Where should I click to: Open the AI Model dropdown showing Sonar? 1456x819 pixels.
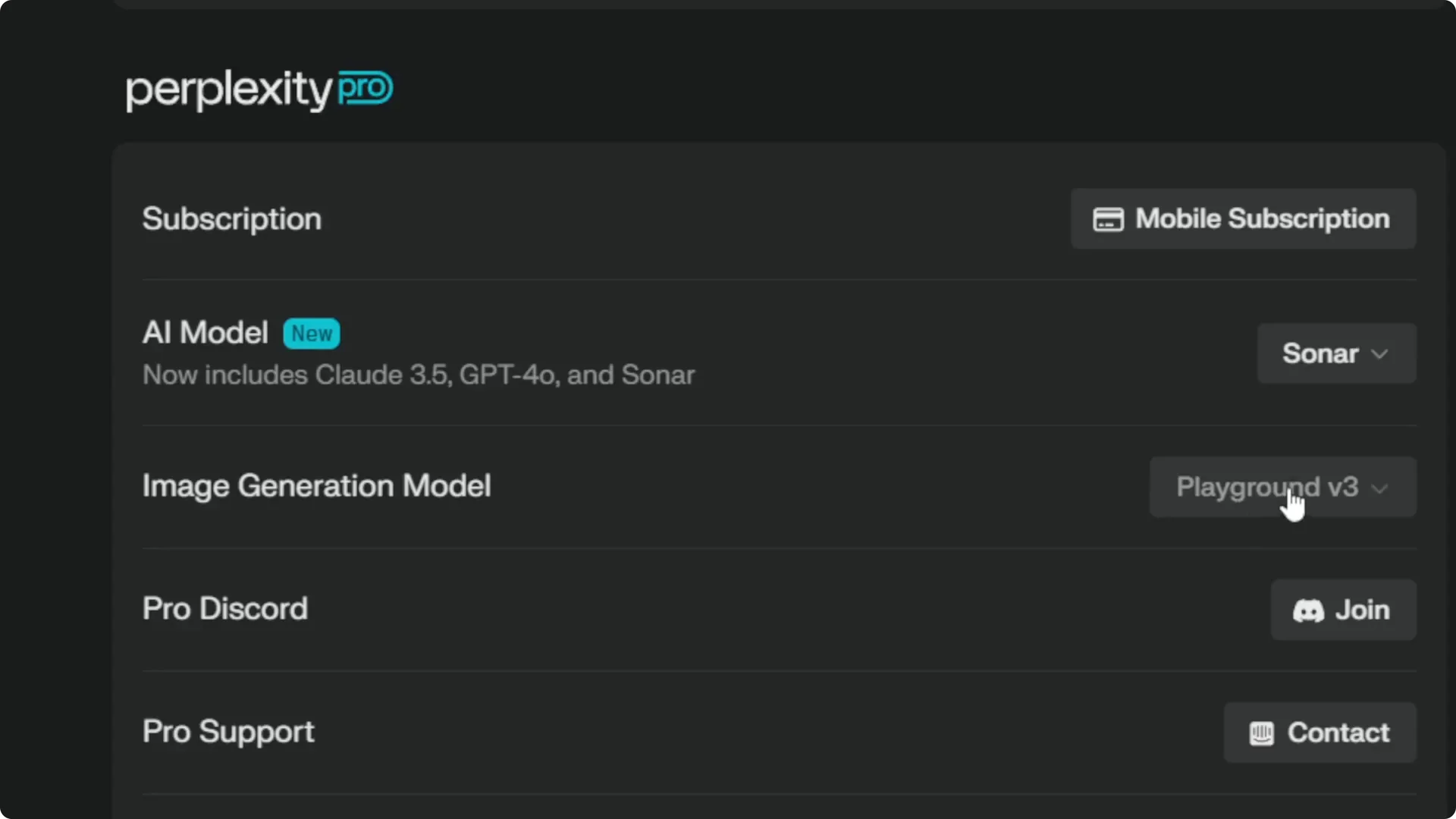tap(1336, 353)
